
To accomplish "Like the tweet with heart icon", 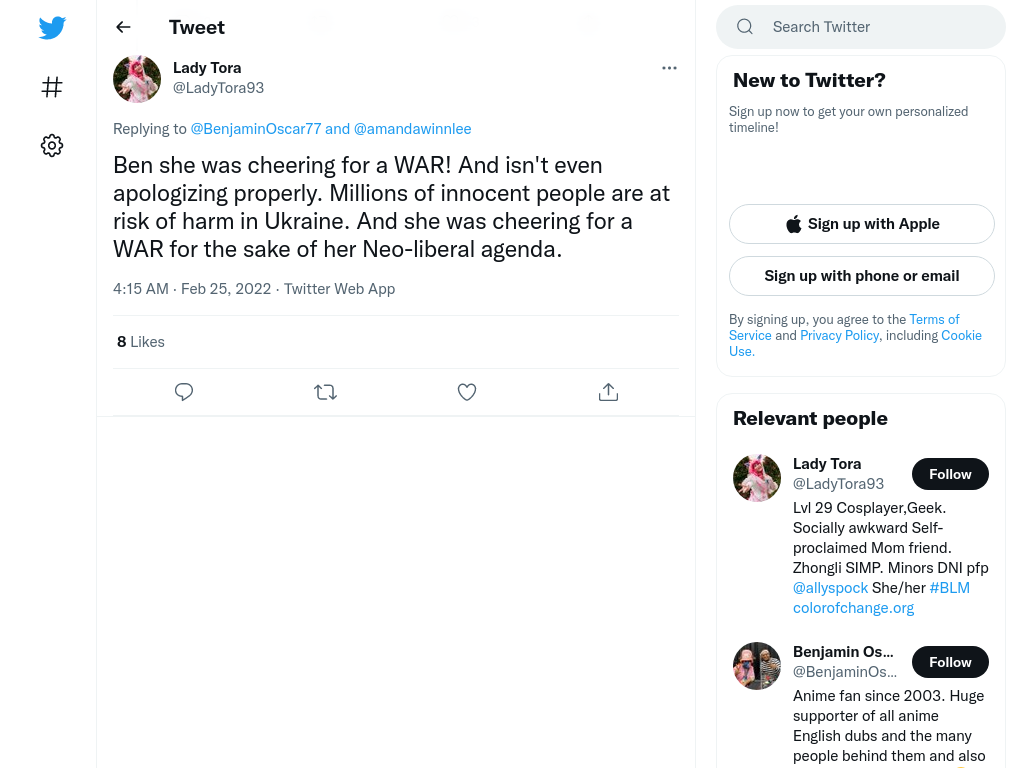I will pyautogui.click(x=467, y=392).
